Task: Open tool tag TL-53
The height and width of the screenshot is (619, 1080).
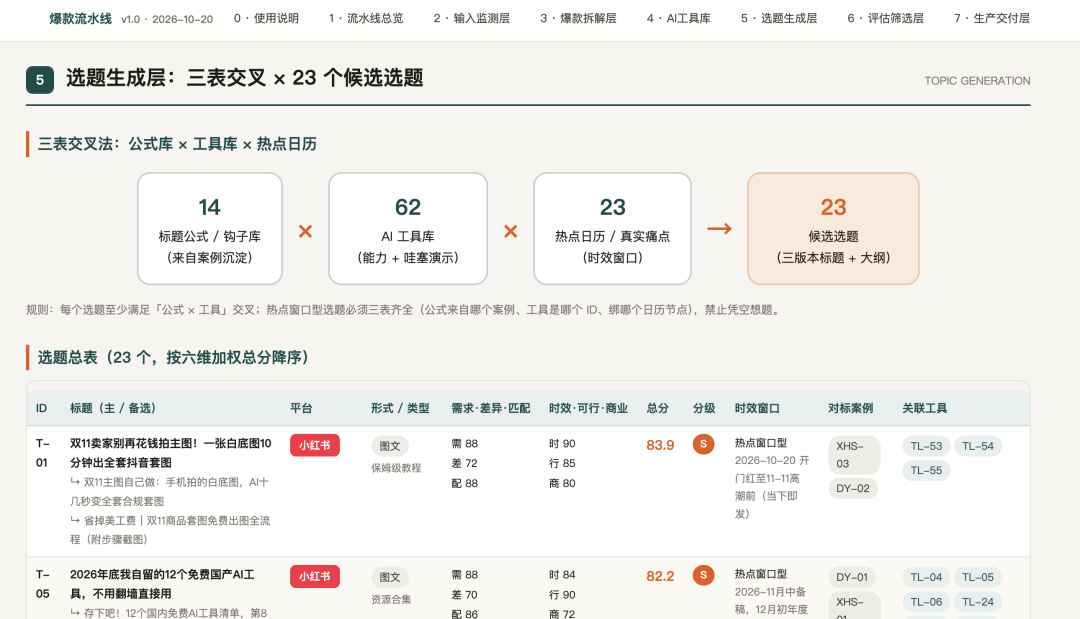Action: (926, 446)
